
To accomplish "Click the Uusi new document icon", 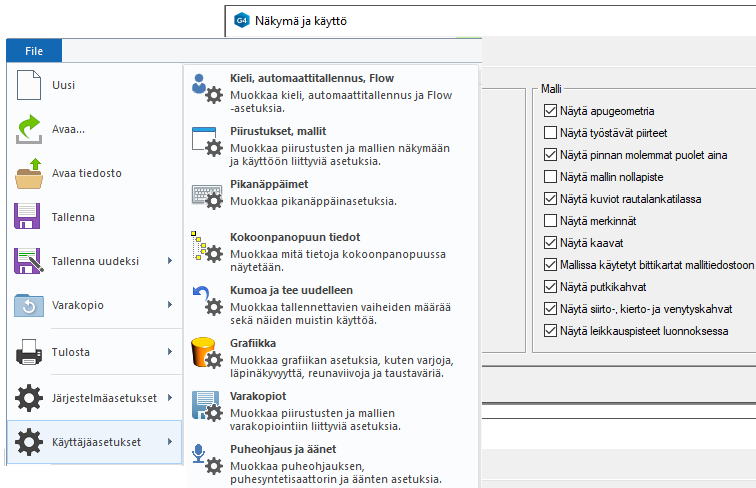I will (29, 86).
